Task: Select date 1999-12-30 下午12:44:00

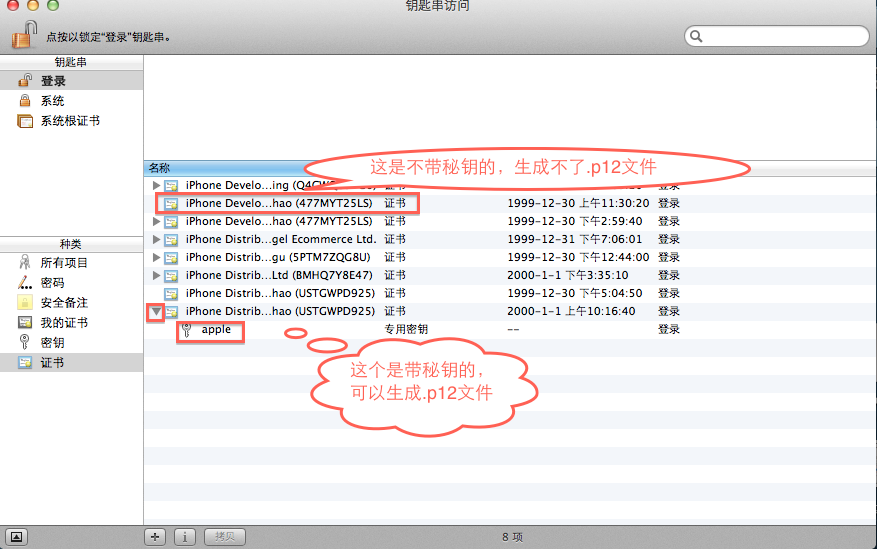Action: coord(578,257)
